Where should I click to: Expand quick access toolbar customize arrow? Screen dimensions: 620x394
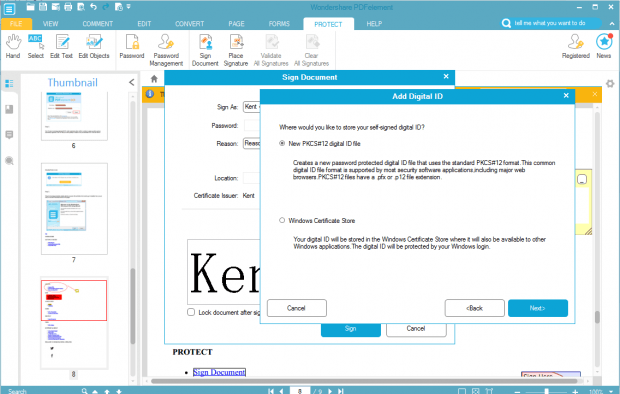[129, 7]
